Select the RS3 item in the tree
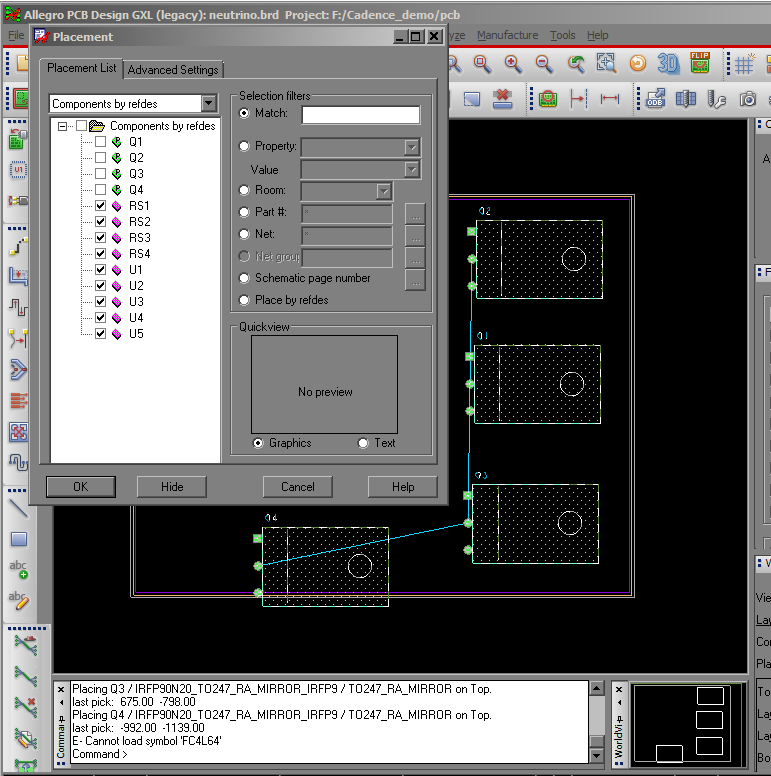 140,238
